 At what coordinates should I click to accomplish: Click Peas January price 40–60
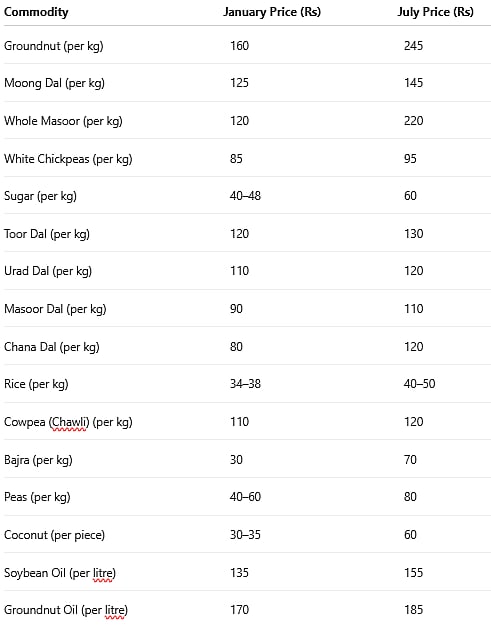pos(245,497)
